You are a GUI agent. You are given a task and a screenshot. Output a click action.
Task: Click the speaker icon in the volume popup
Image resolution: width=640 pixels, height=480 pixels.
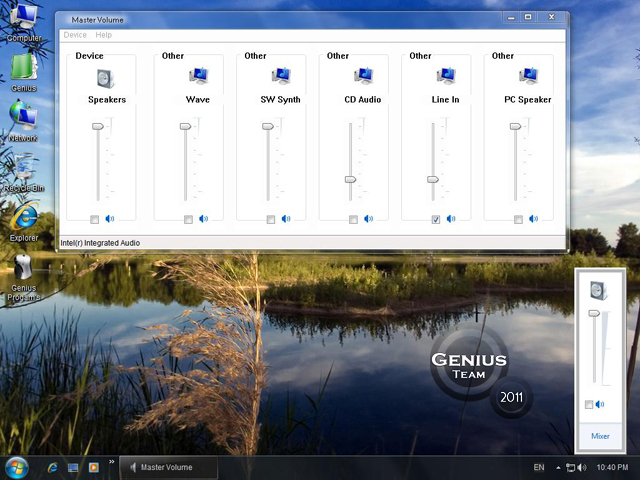[599, 290]
